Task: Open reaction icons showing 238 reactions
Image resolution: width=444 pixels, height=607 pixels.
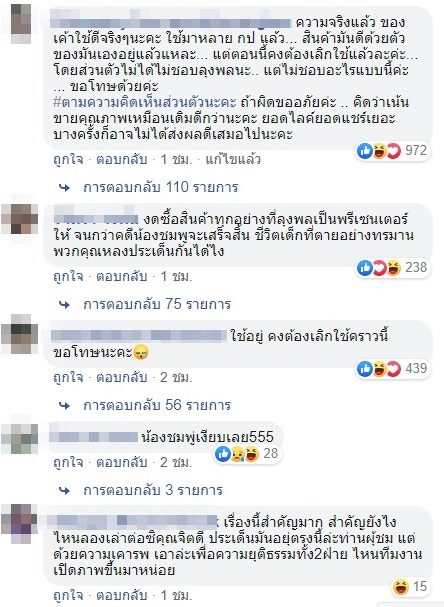Action: pos(392,267)
